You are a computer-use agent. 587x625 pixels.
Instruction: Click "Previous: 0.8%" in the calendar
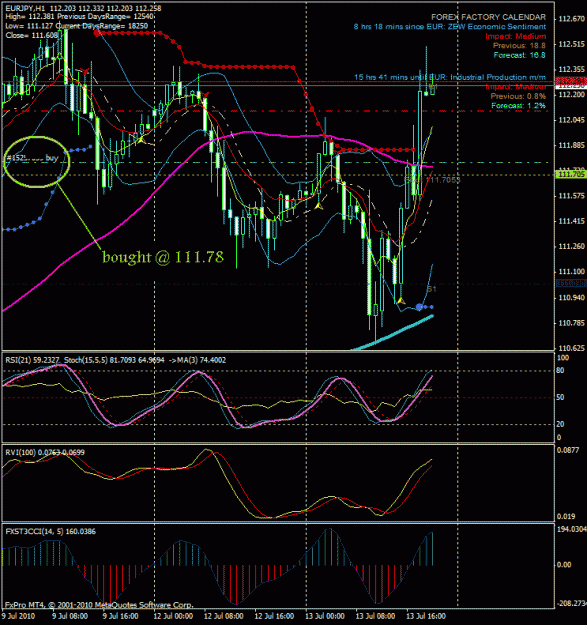click(x=518, y=96)
